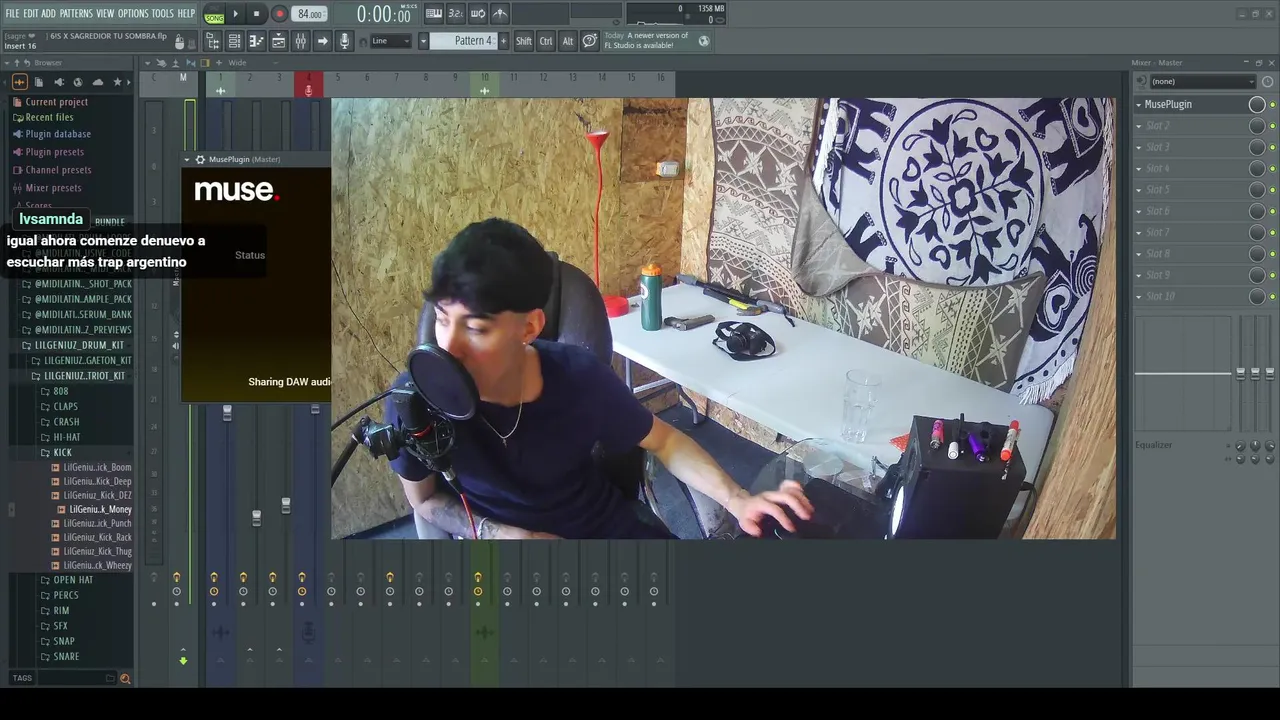Expand the LILGENIUZ.GAETON_KIT folder
This screenshot has height=720, width=1280.
click(86, 360)
